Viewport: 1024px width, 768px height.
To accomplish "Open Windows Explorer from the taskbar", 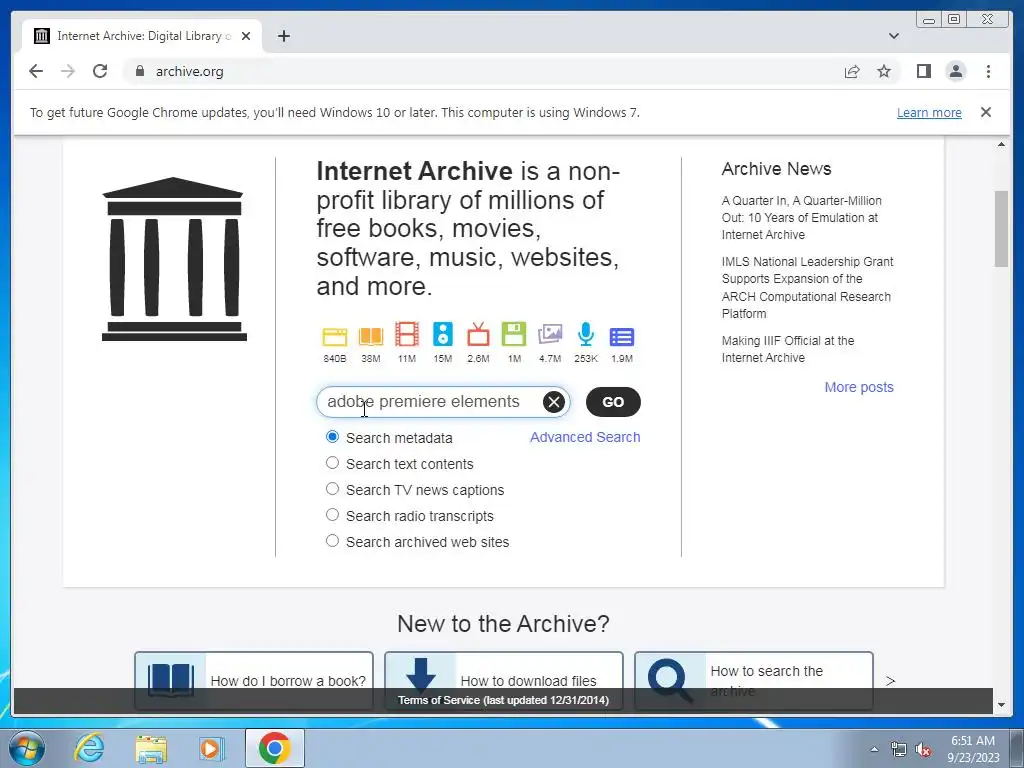I will [151, 748].
